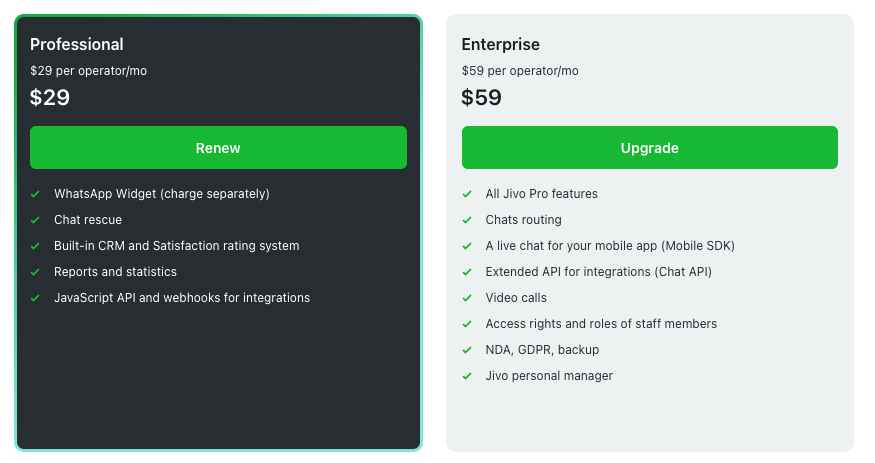Image resolution: width=875 pixels, height=463 pixels.
Task: Click the Mobile SDK live chat feature
Action: [610, 246]
